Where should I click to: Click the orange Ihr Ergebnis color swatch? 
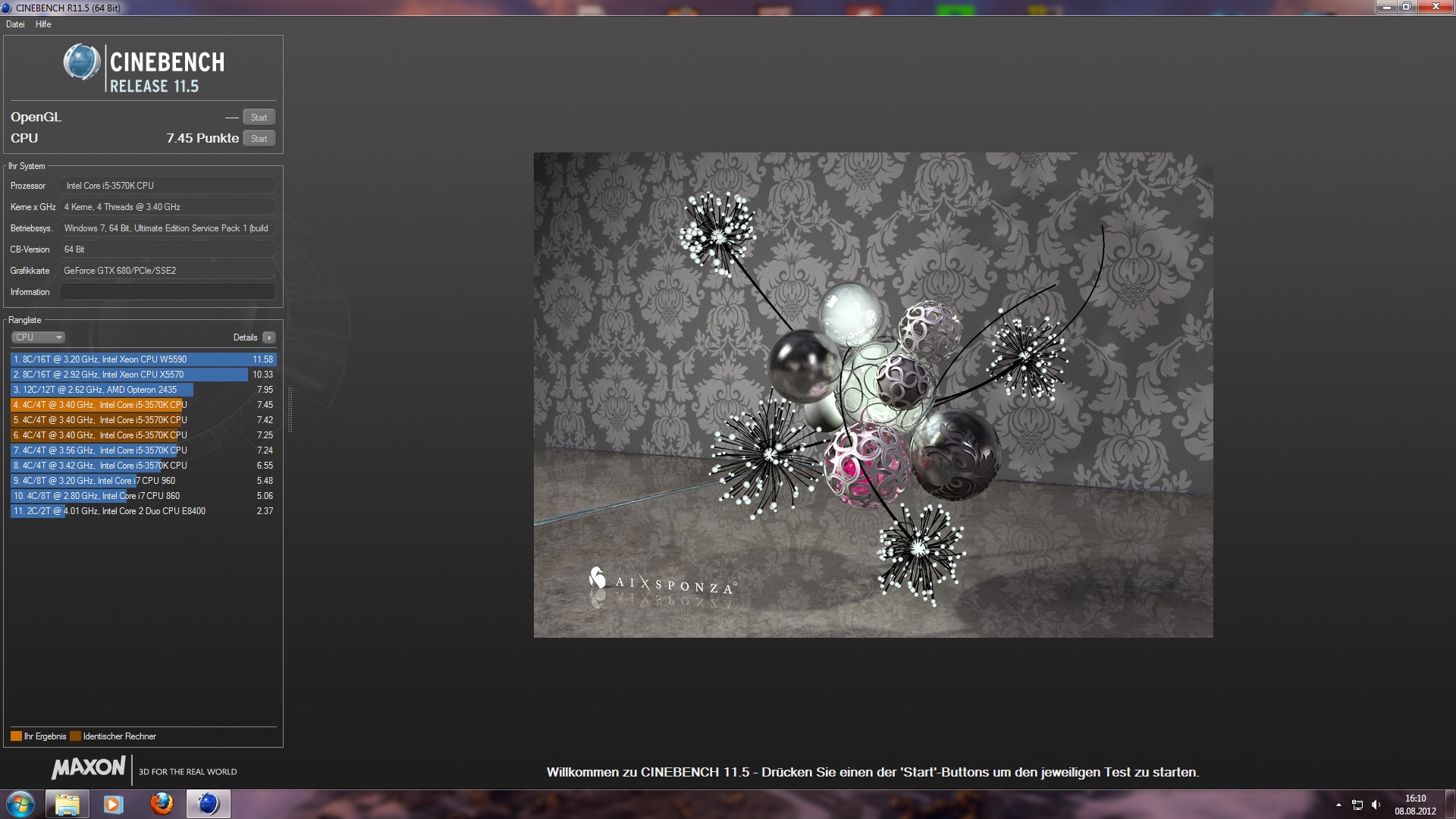click(16, 736)
